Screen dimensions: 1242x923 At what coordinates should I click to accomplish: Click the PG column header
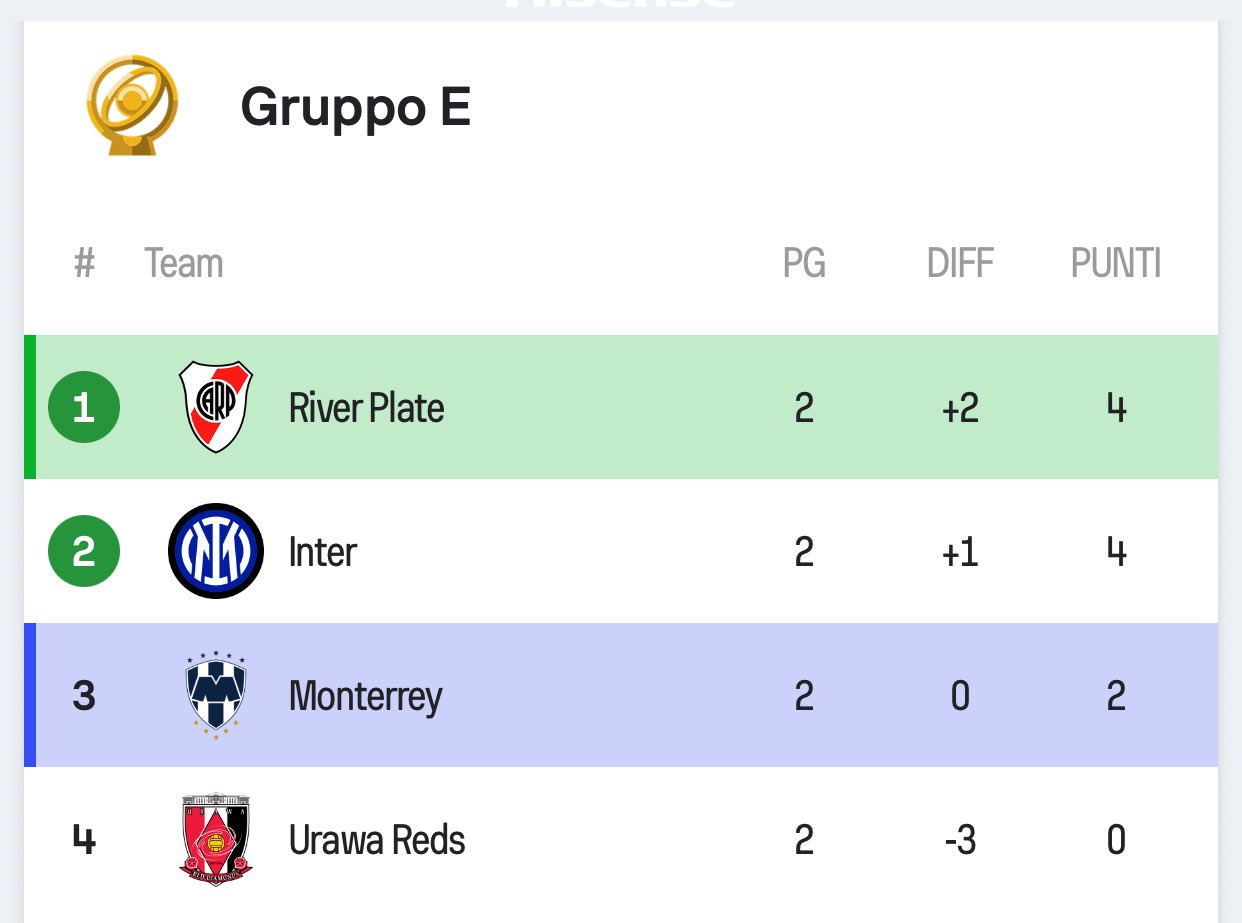pos(804,264)
